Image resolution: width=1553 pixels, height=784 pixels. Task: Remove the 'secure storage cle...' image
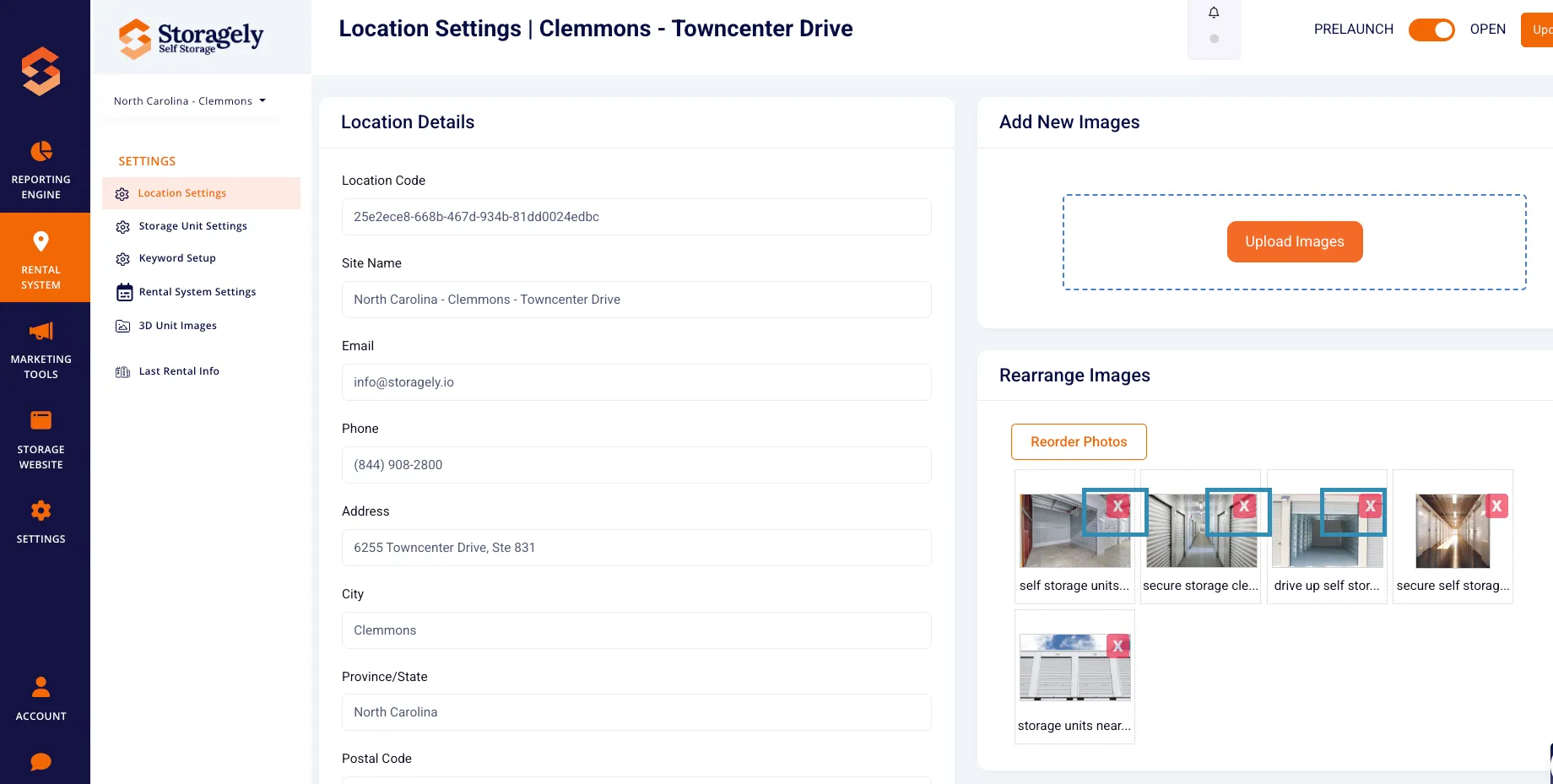coord(1244,506)
